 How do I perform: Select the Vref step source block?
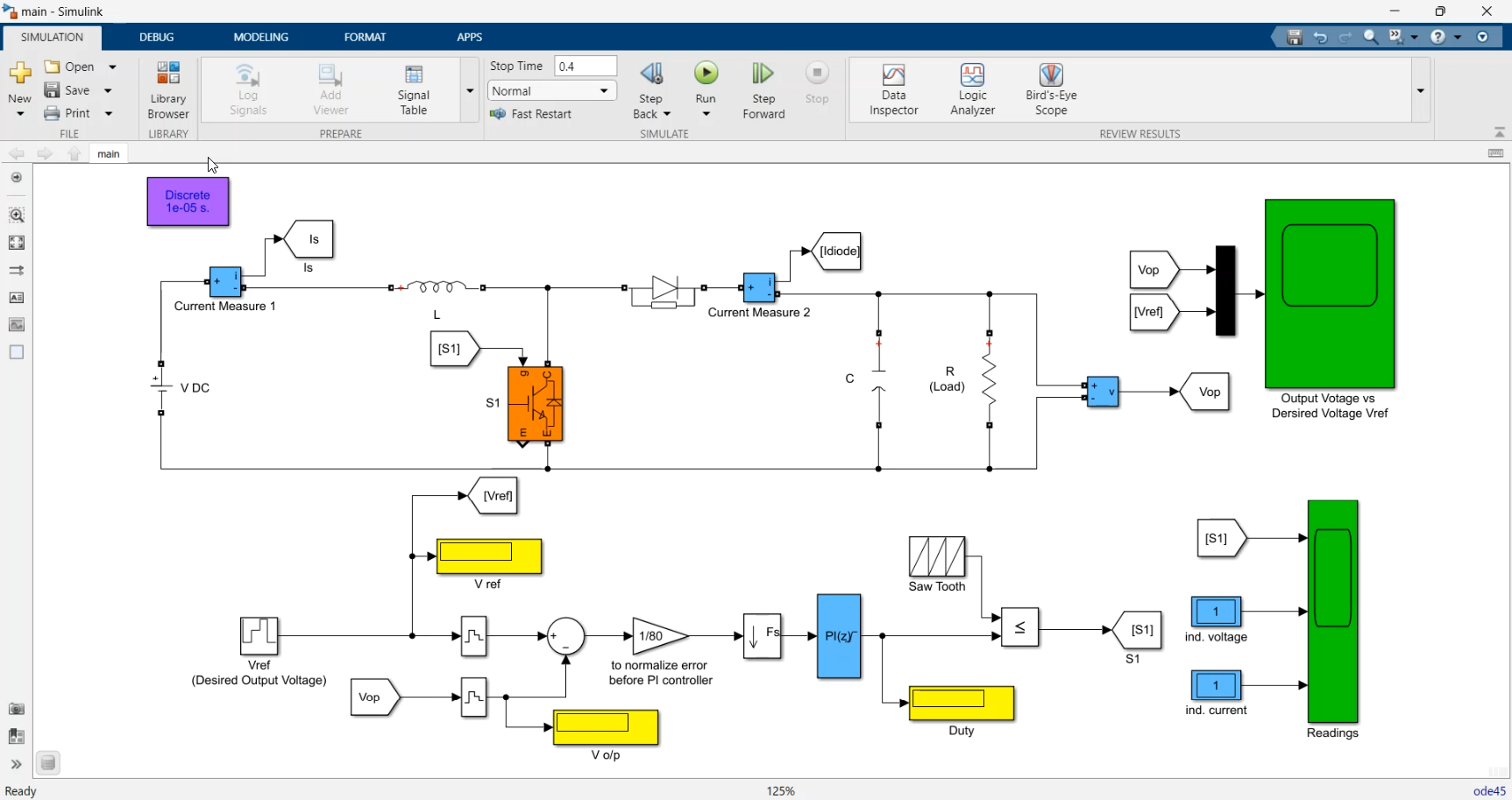[259, 636]
